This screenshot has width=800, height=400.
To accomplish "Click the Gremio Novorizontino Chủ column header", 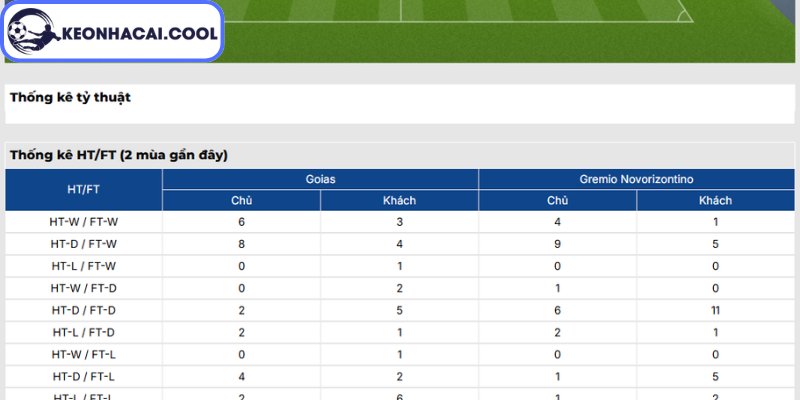I will 557,201.
